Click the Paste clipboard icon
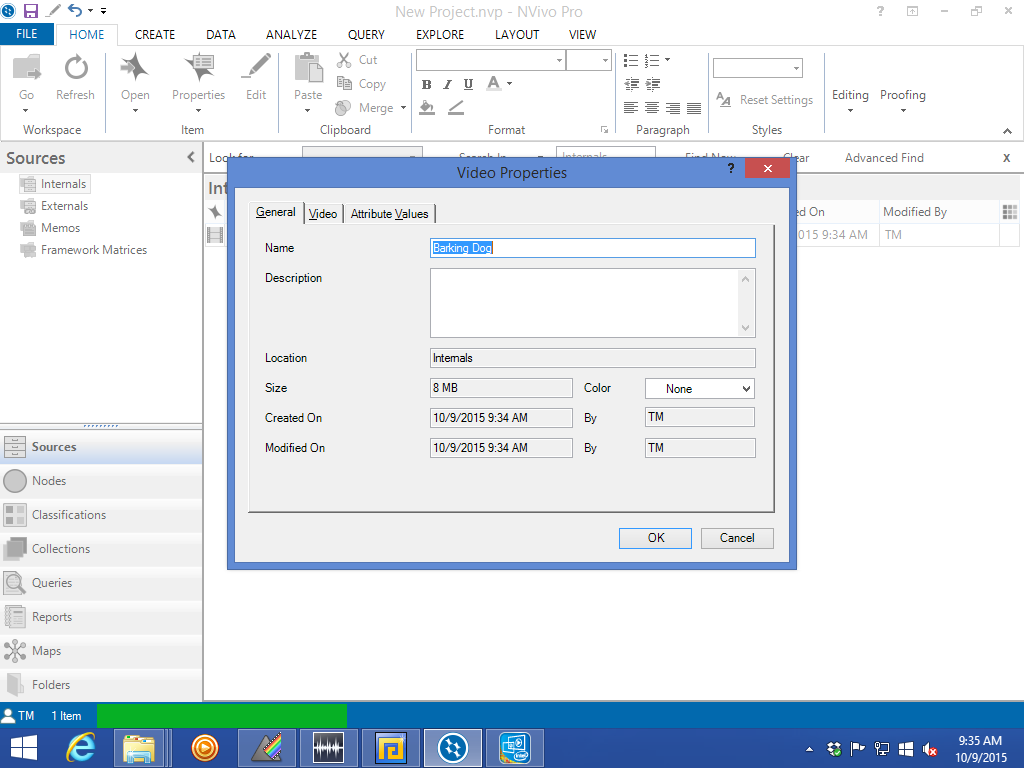The height and width of the screenshot is (768, 1024). click(x=308, y=70)
